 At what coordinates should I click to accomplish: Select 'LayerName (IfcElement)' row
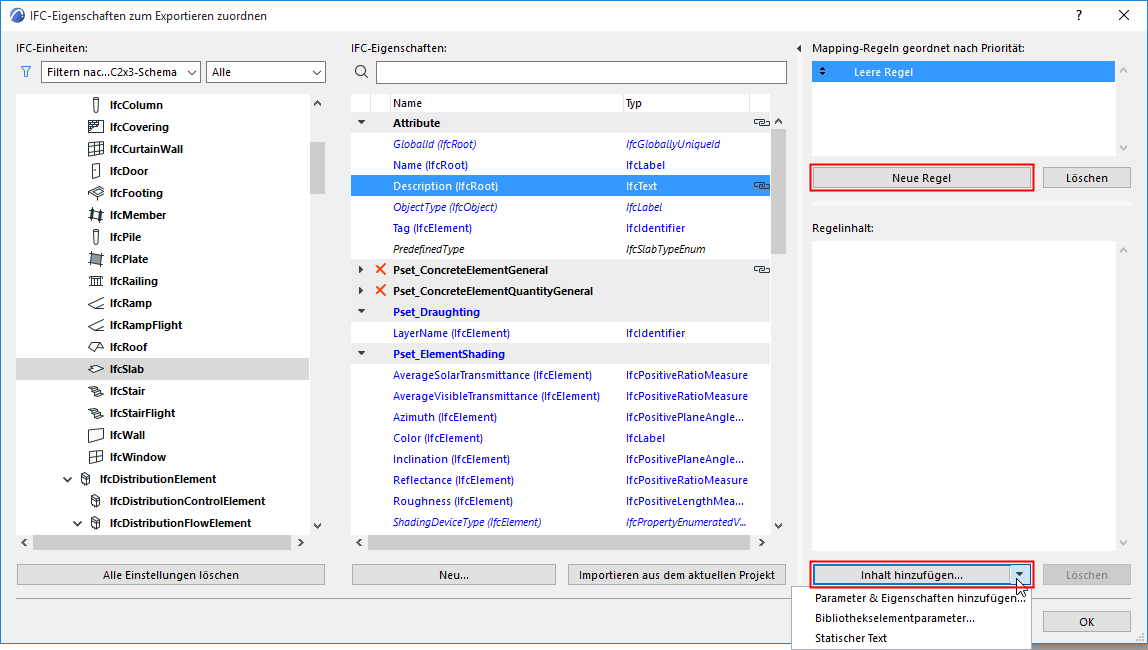click(560, 332)
